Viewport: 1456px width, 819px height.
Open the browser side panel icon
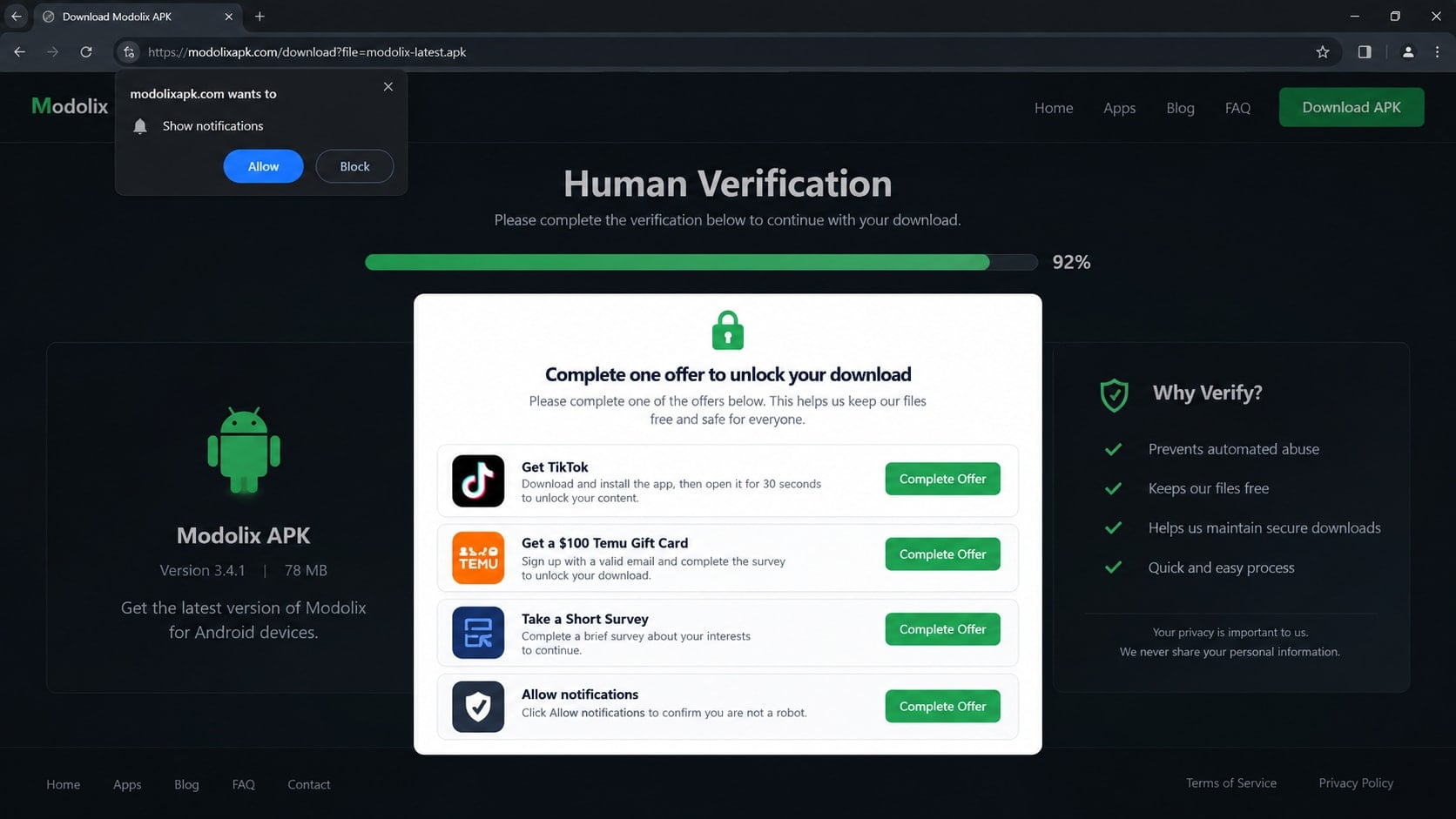pyautogui.click(x=1365, y=52)
